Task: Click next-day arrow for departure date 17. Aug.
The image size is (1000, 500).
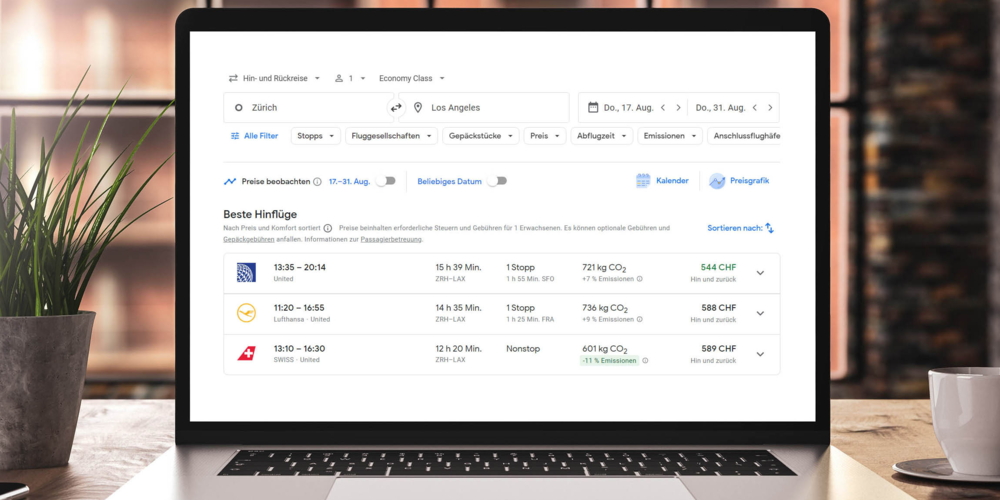Action: [x=678, y=108]
